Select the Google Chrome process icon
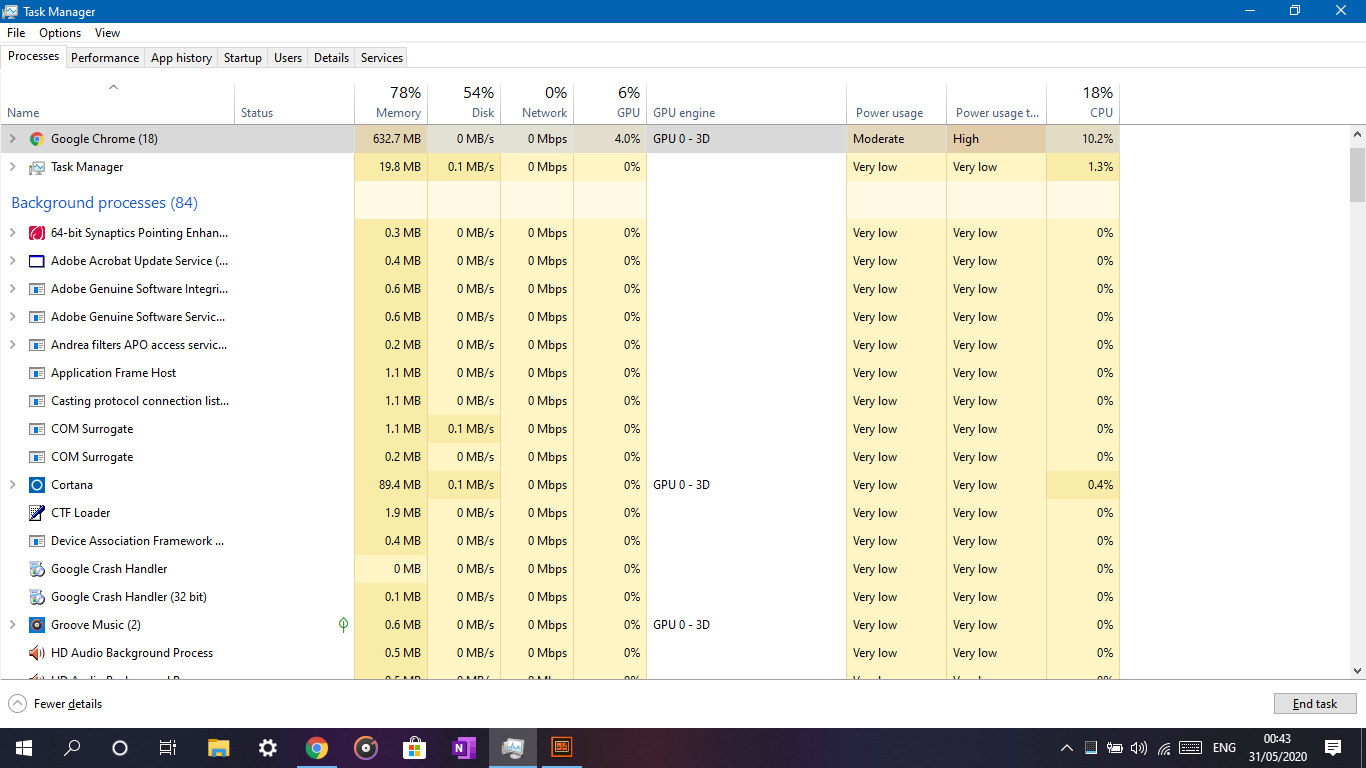 (37, 139)
